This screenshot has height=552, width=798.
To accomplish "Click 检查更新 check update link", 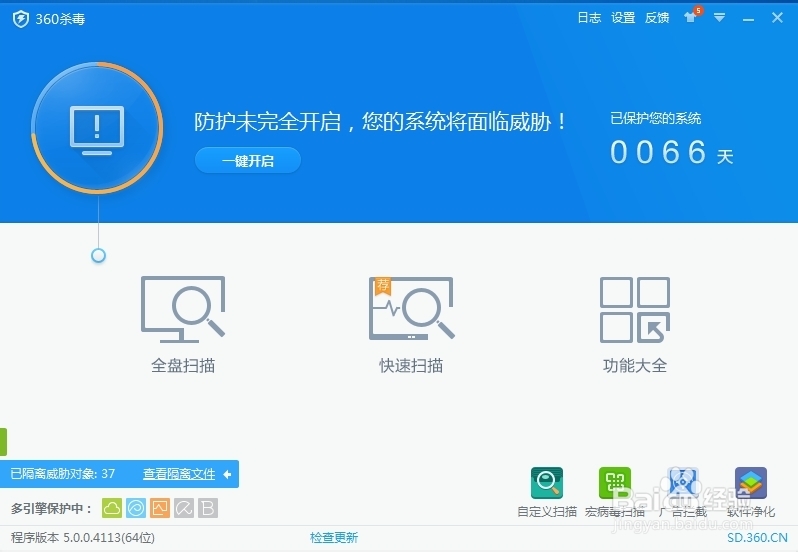I will [x=334, y=538].
